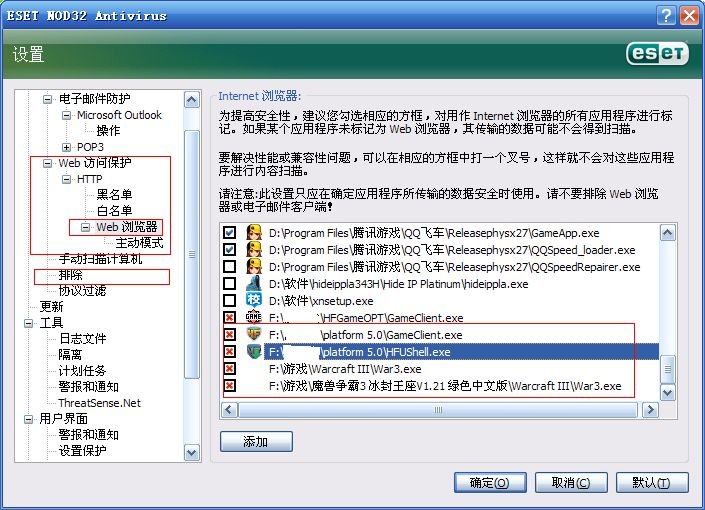Click the ESET logo in header
The width and height of the screenshot is (705, 510).
pos(657,54)
